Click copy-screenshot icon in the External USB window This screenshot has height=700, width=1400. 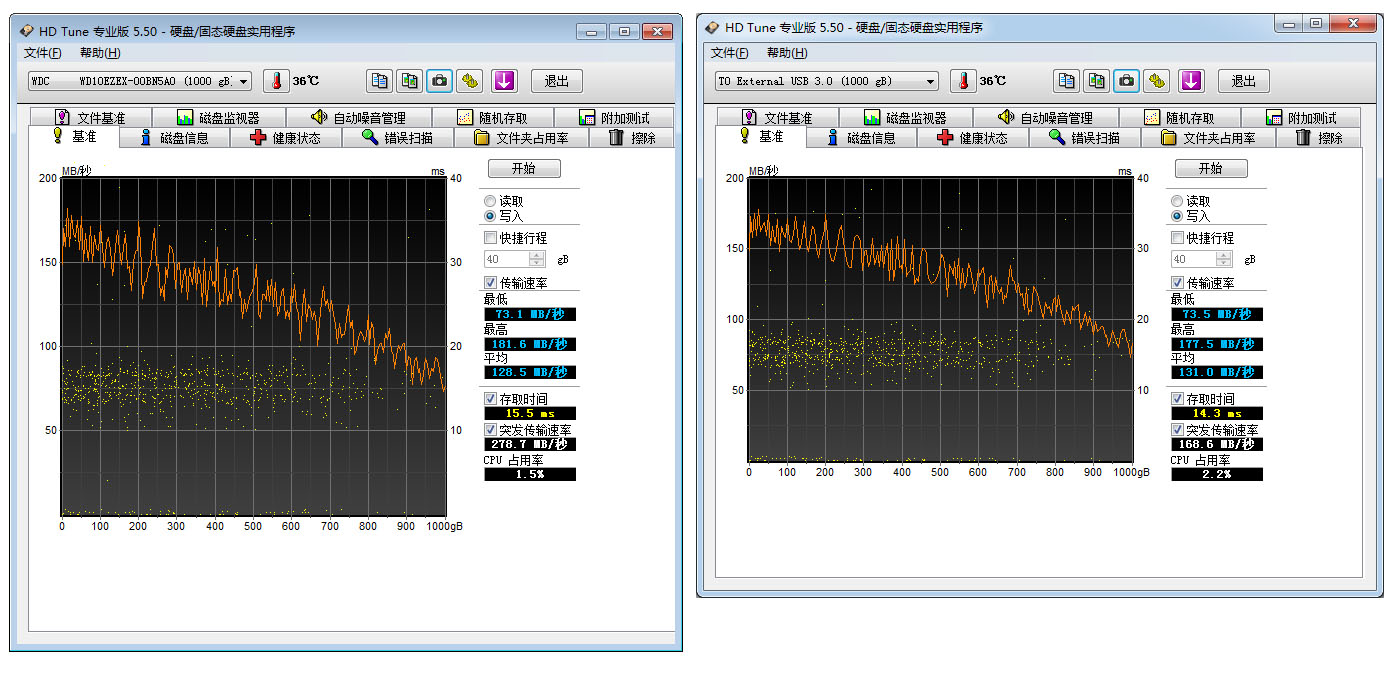point(1097,81)
